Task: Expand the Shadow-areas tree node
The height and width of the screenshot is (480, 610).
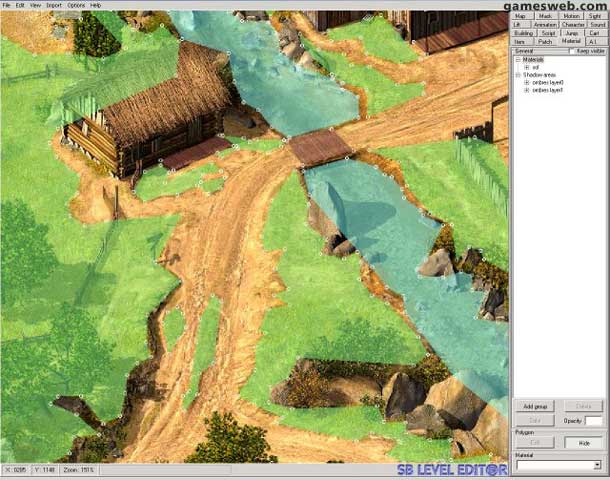Action: coord(518,75)
